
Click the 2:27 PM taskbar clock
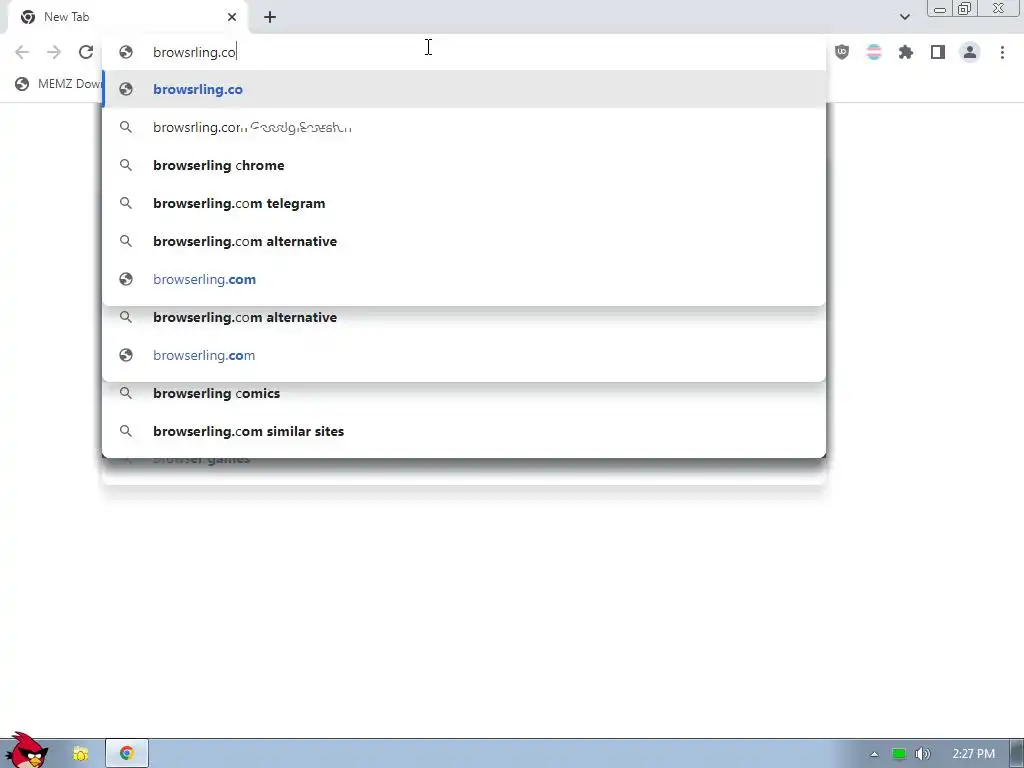(x=974, y=754)
